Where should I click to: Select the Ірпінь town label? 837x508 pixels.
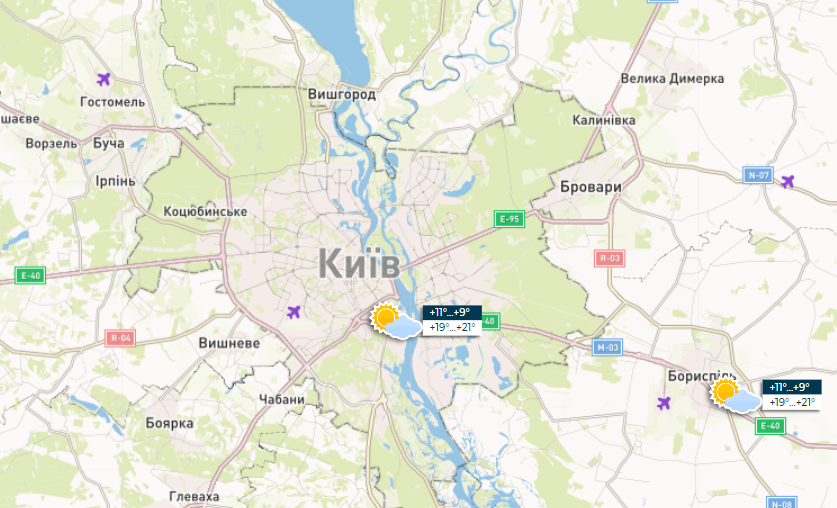115,181
